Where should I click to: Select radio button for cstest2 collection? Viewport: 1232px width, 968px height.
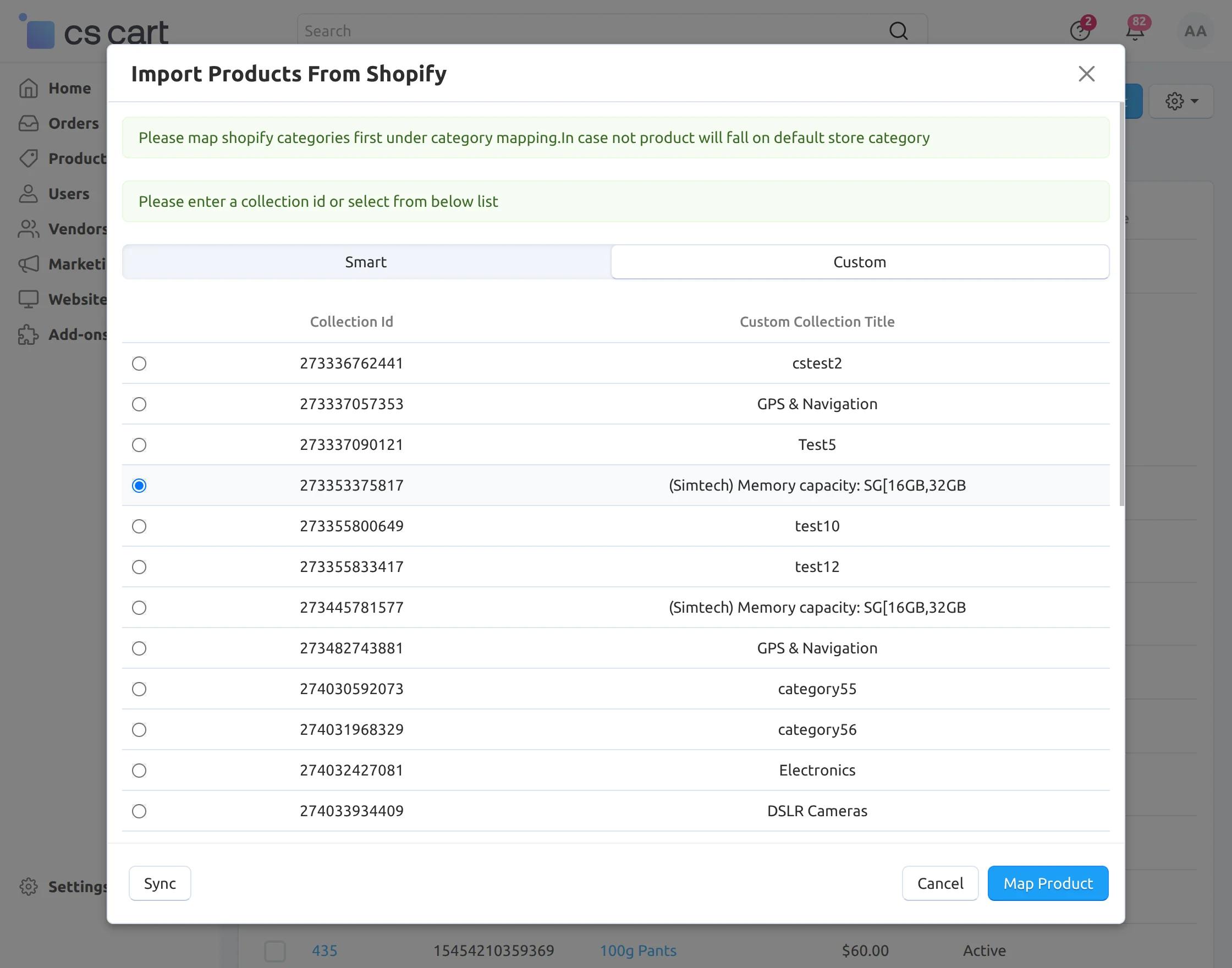tap(139, 364)
